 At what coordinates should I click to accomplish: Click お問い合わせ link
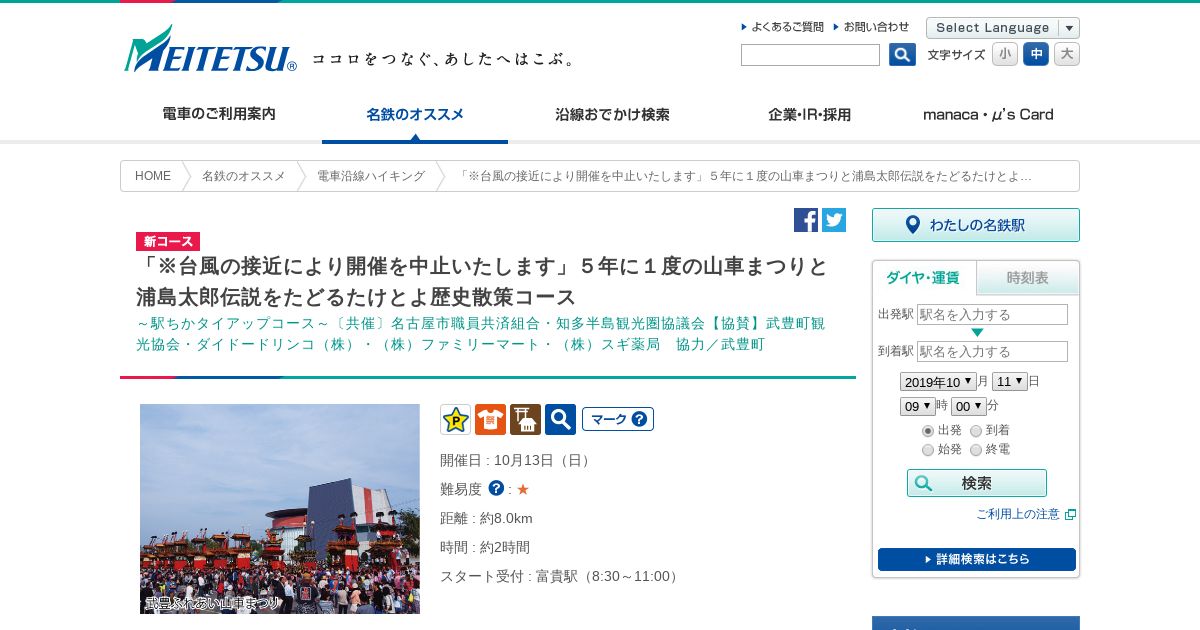[x=871, y=27]
